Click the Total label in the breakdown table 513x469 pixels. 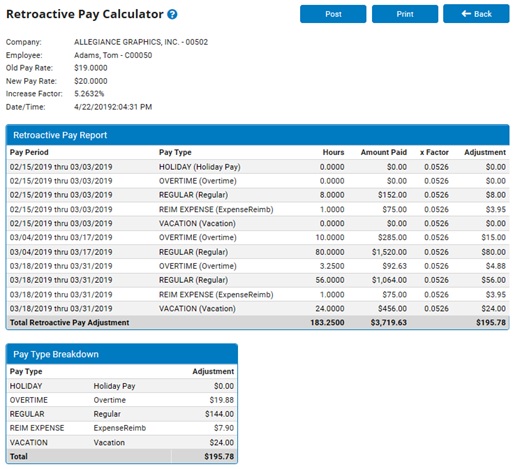[x=19, y=457]
